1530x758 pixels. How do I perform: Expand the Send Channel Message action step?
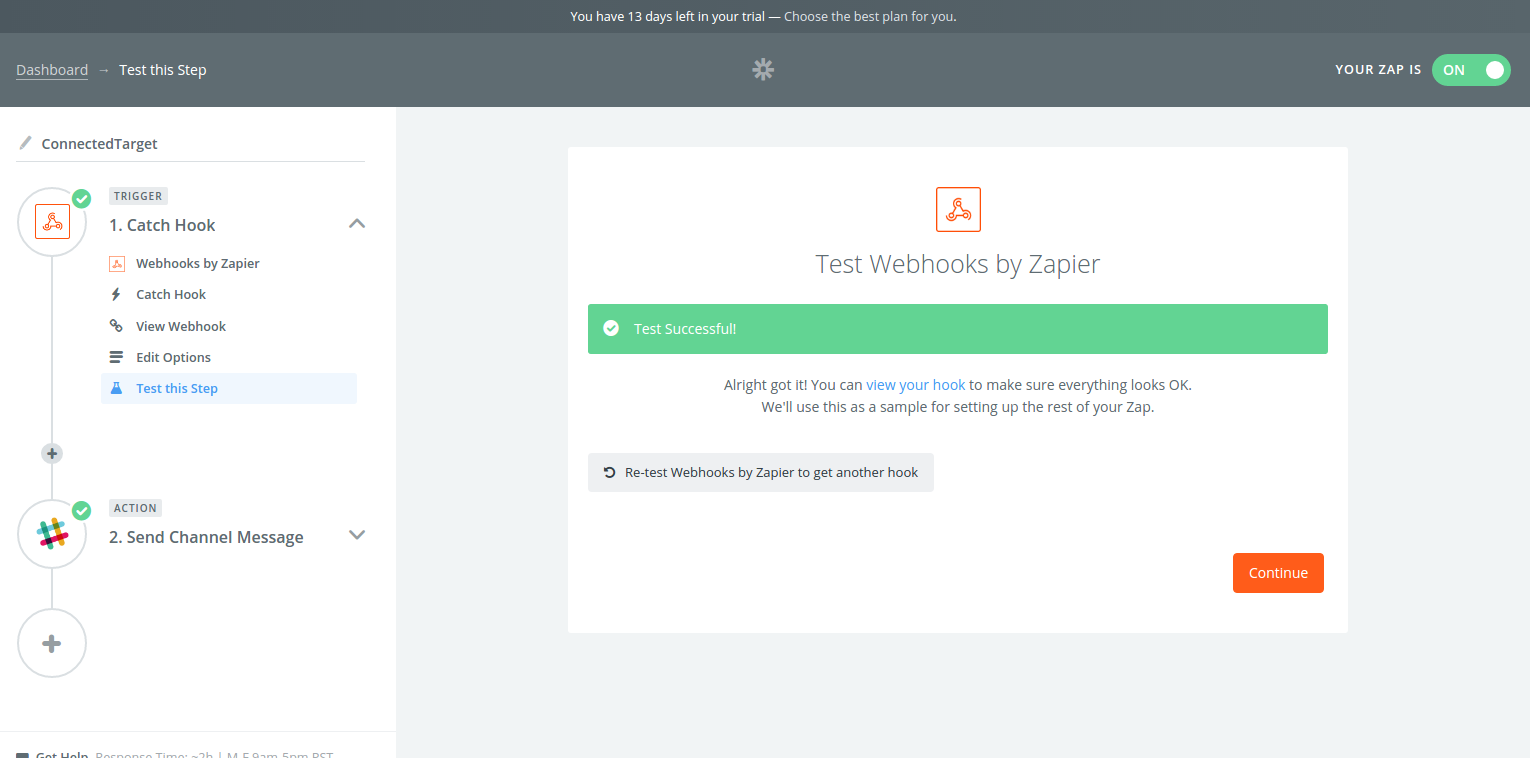[357, 535]
